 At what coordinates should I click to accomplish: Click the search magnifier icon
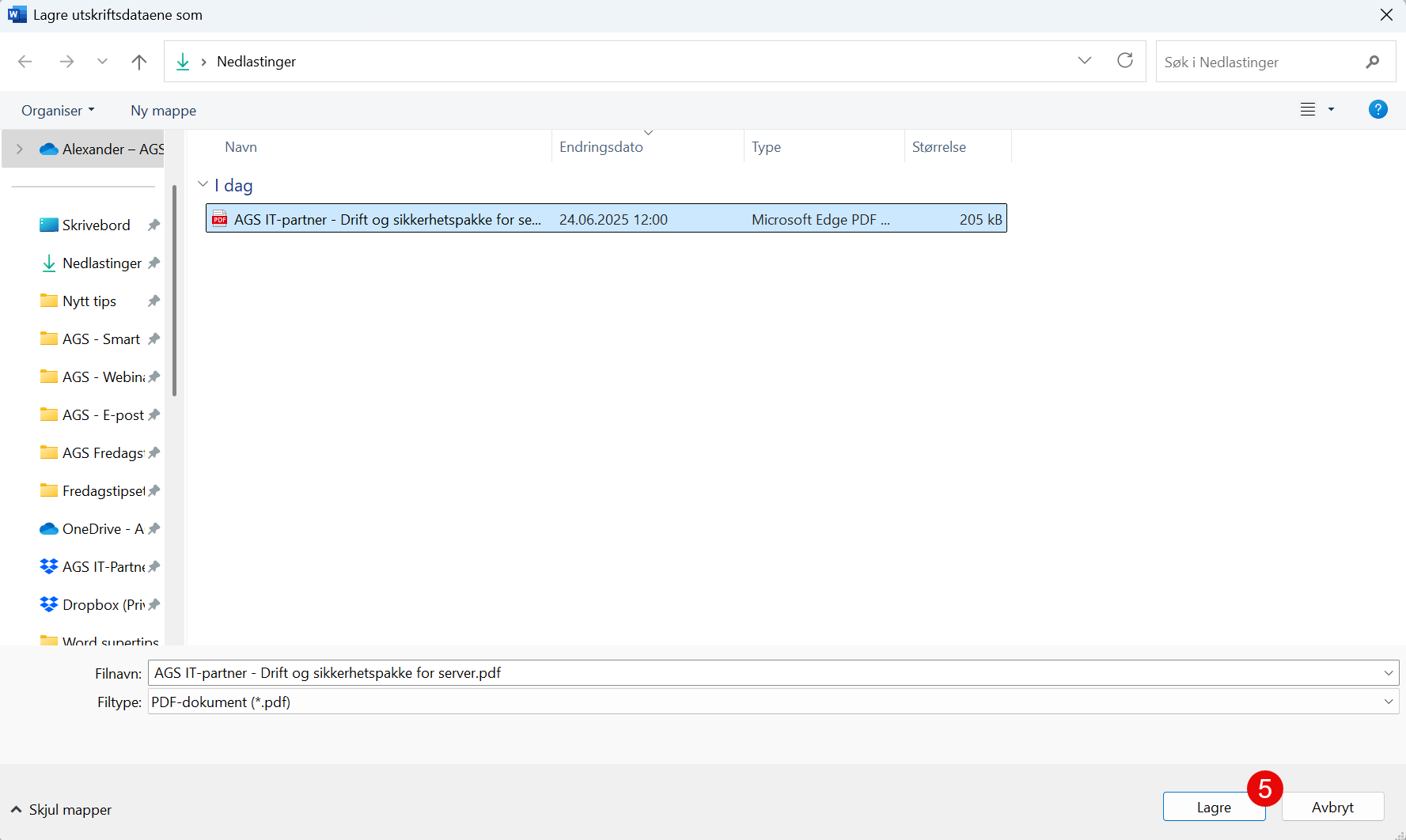point(1373,62)
